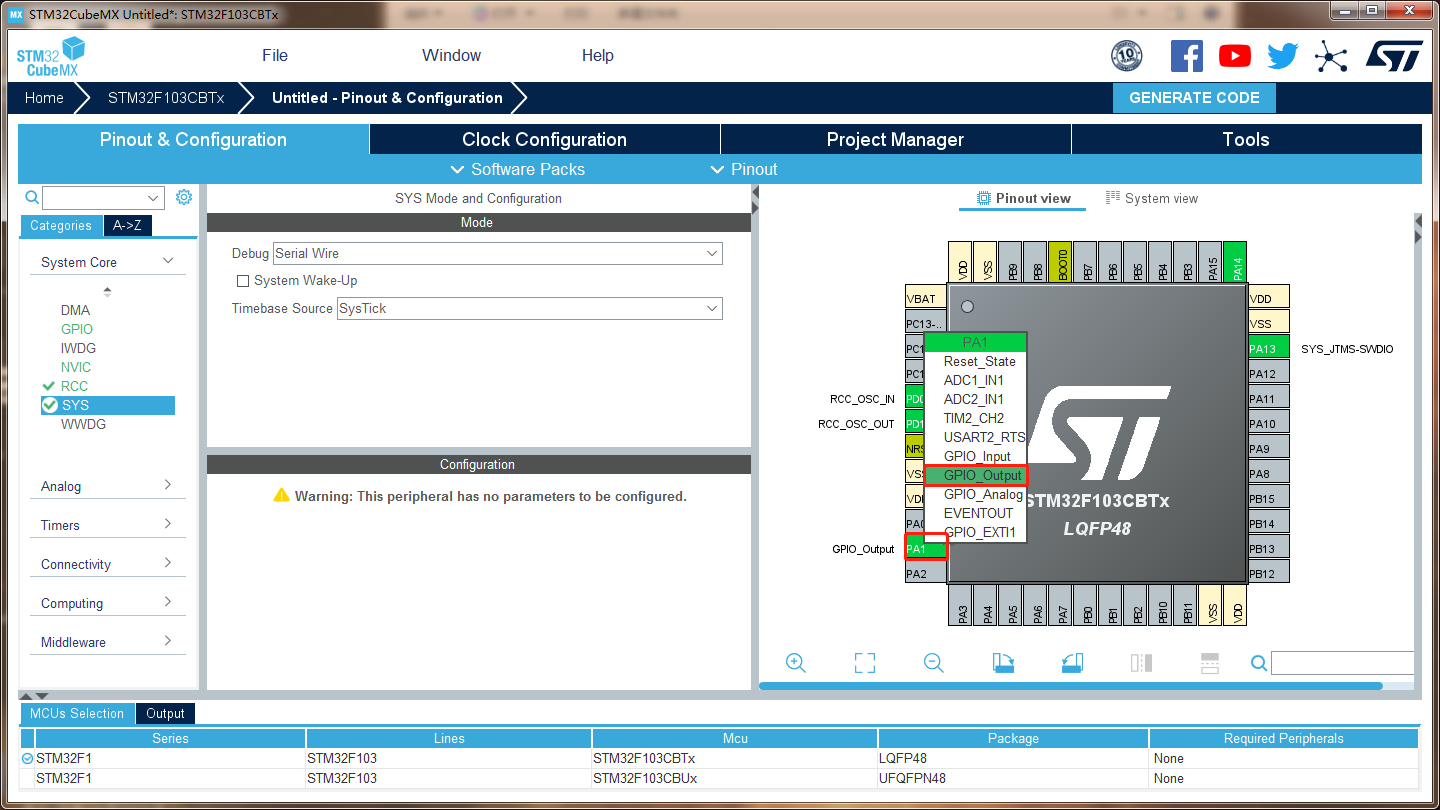Enable the System Wake-Up checkbox
Image resolution: width=1440 pixels, height=810 pixels.
click(x=242, y=281)
